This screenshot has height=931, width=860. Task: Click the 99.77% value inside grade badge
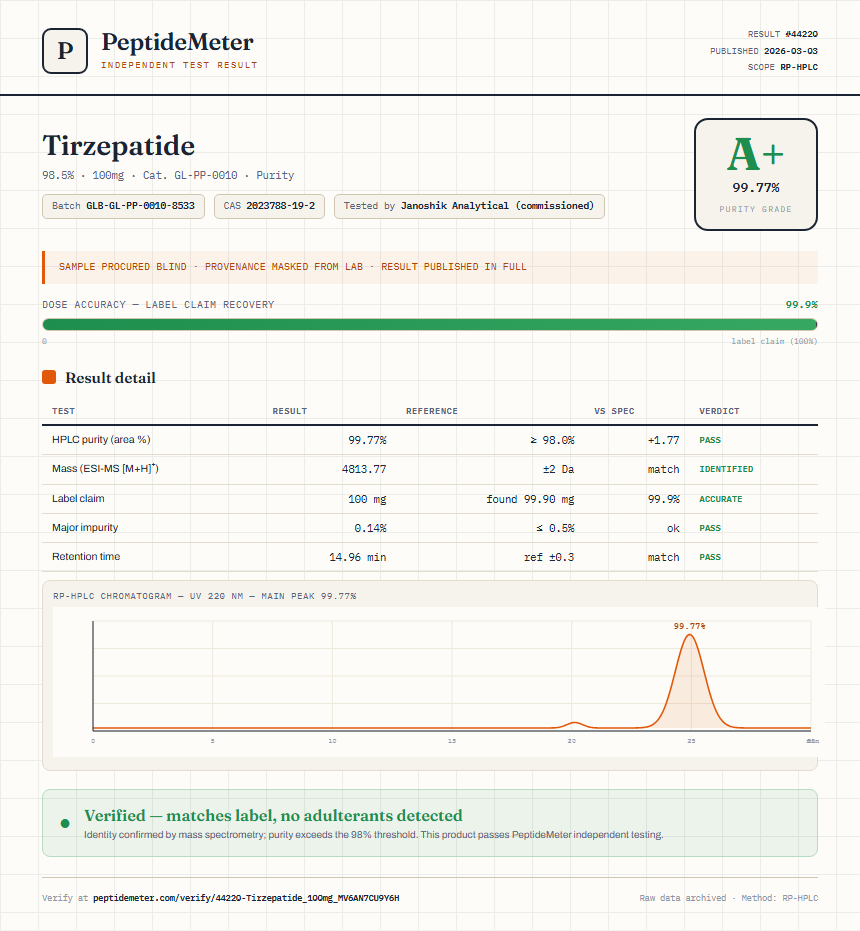[755, 188]
